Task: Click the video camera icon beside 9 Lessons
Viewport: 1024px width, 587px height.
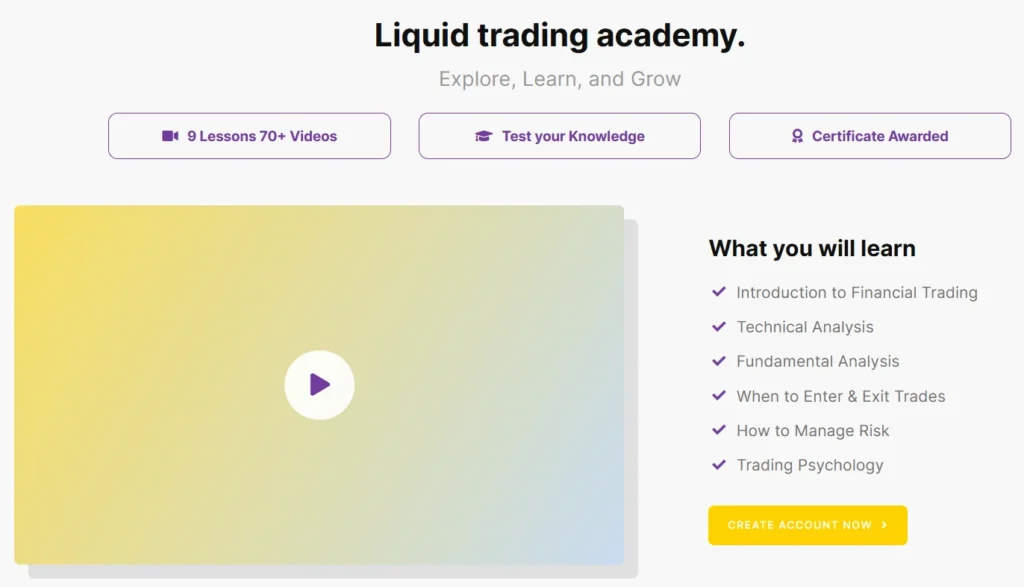Action: pos(170,136)
